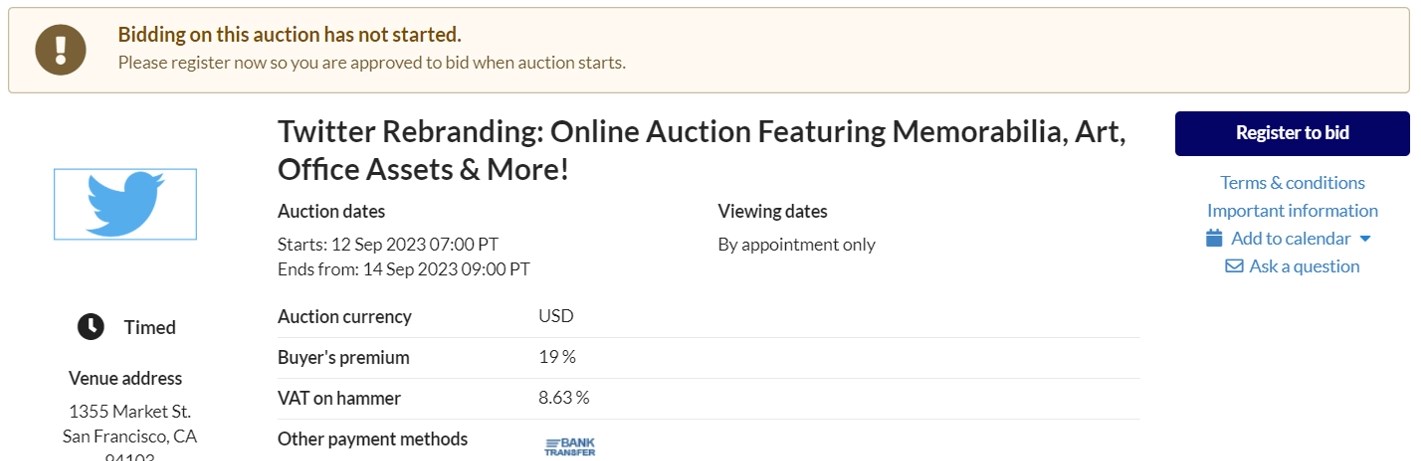Click the Add to calendar text
This screenshot has height=461, width=1421.
1290,238
